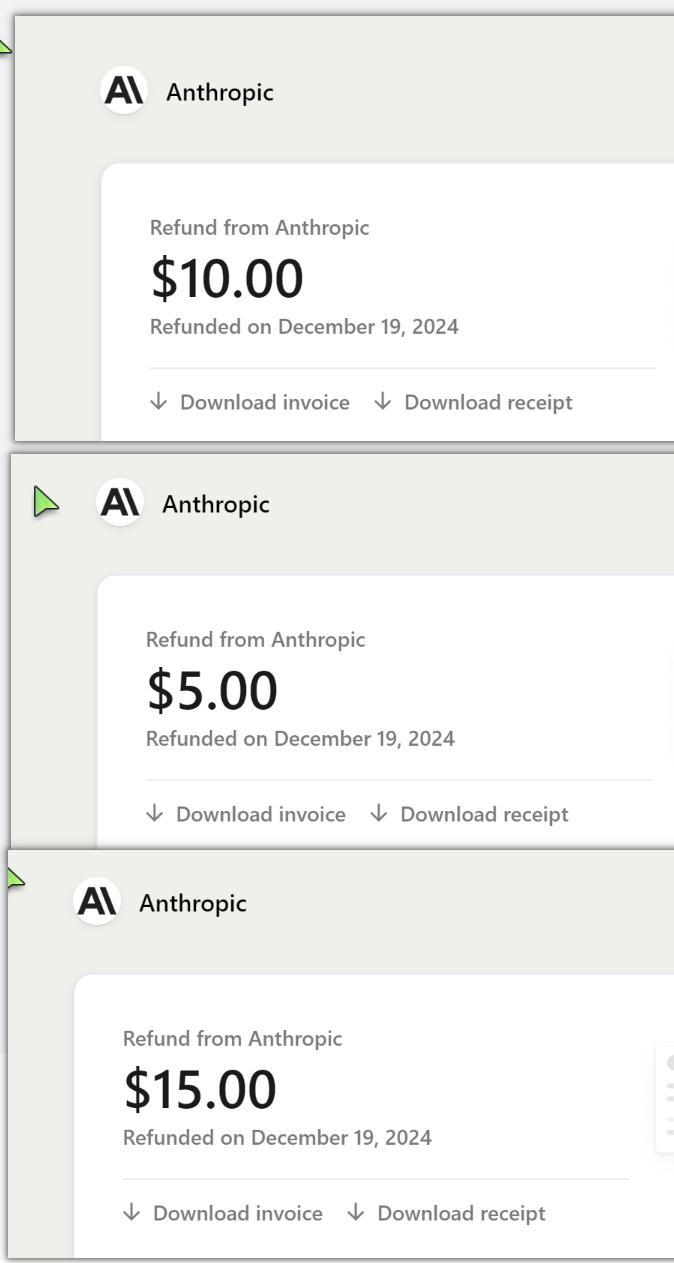
Task: Click the Anthropic logo above the $5.00 refund
Action: tap(118, 504)
